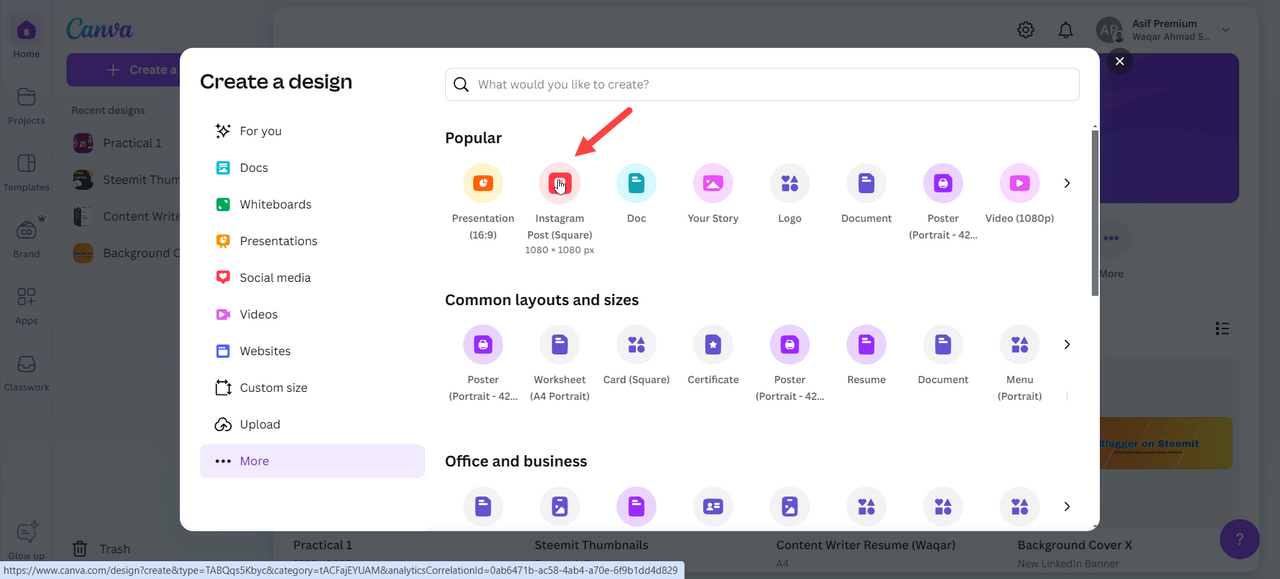1280x579 pixels.
Task: Click the dialog vertical scrollbar
Action: [1094, 211]
